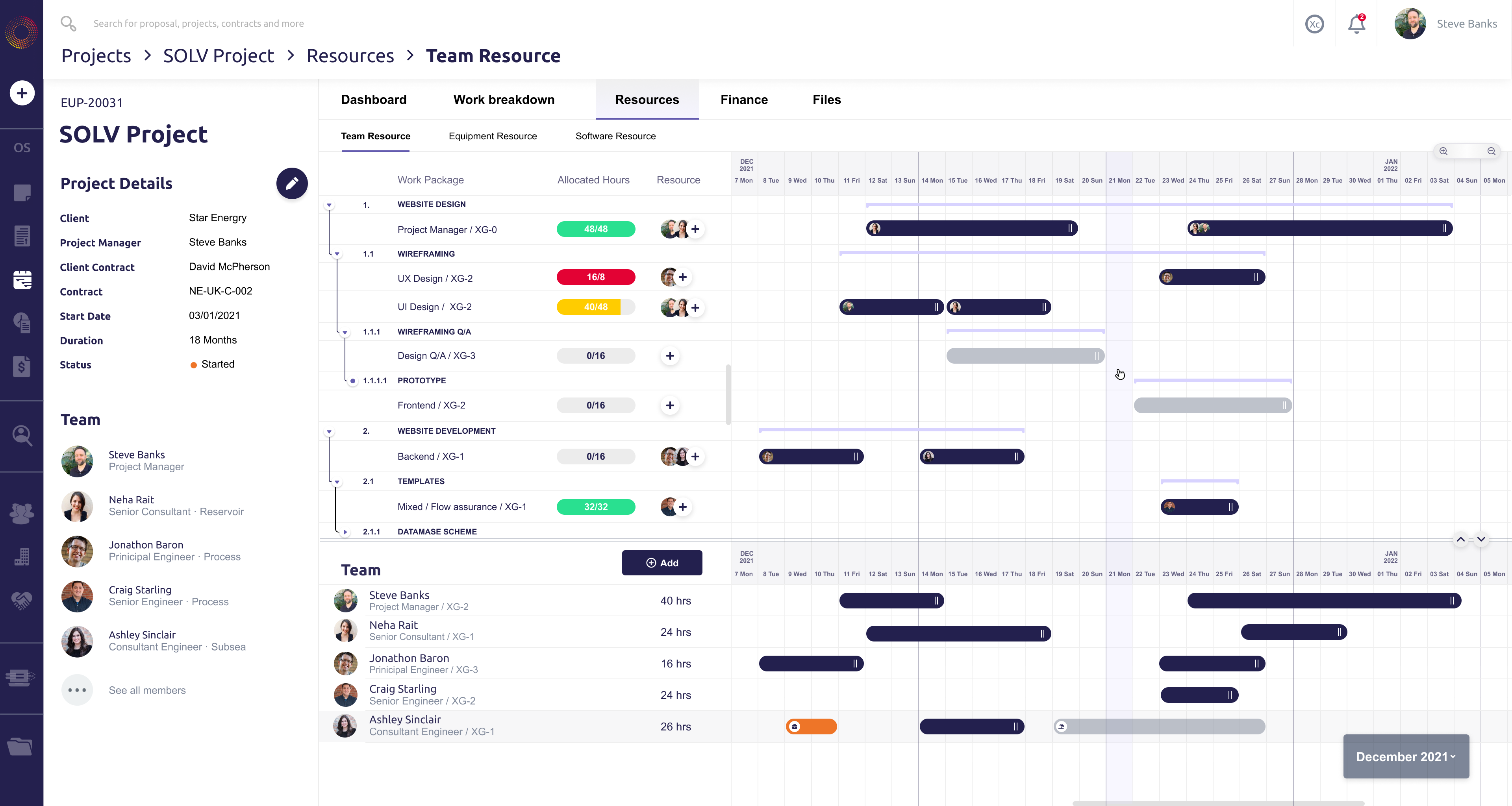The width and height of the screenshot is (1512, 806).
Task: Expand the Datamase Scheme 2.1.1 row
Action: pos(345,532)
